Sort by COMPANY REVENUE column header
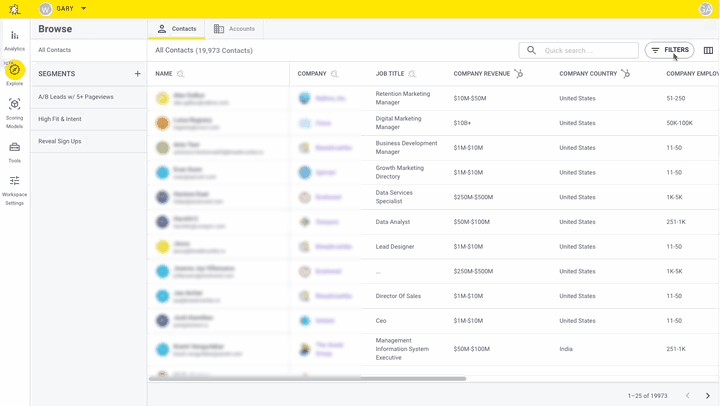 (x=482, y=73)
